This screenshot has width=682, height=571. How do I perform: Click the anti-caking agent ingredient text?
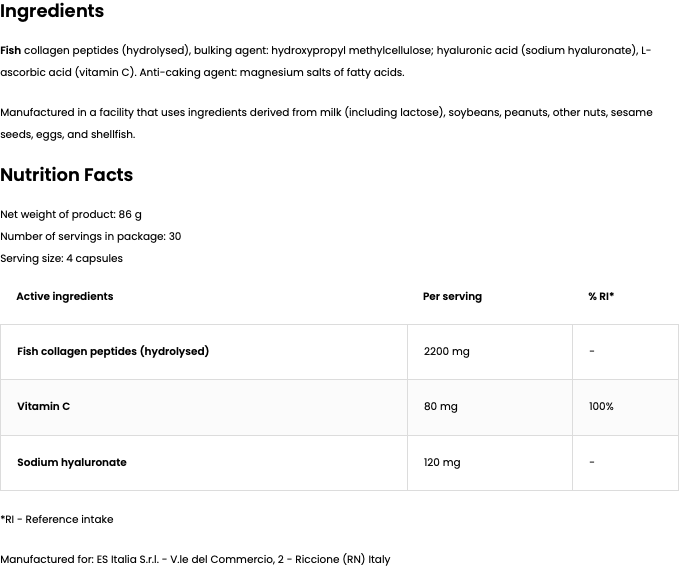pyautogui.click(x=272, y=72)
